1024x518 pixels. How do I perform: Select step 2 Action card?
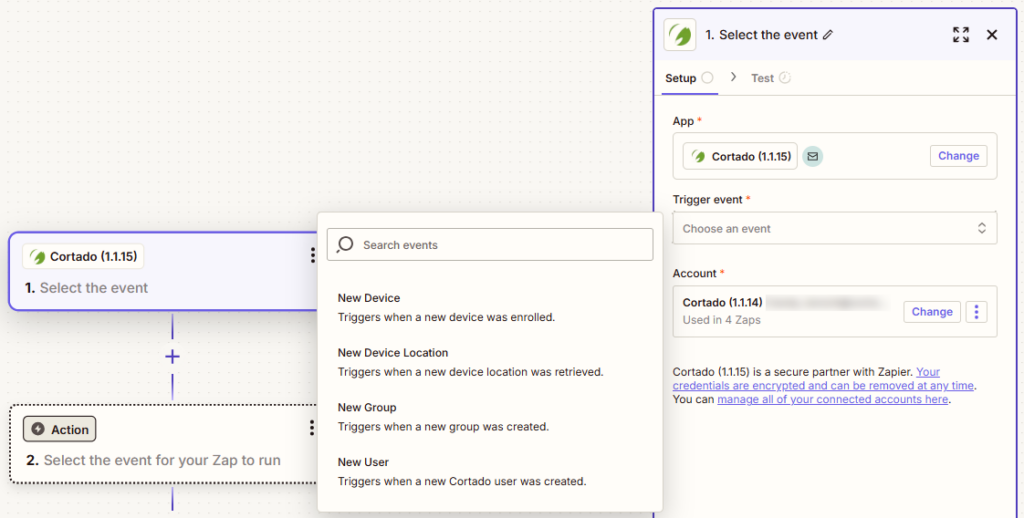tap(165, 444)
